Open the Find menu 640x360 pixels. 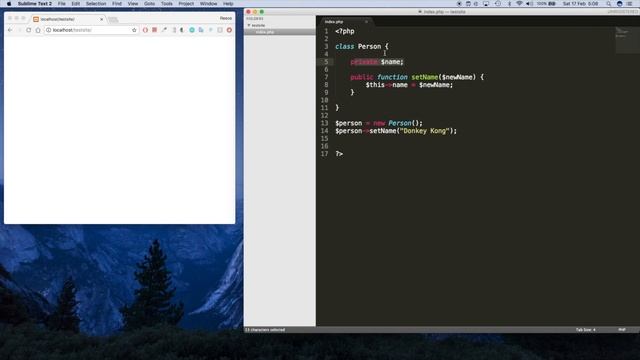tap(117, 4)
